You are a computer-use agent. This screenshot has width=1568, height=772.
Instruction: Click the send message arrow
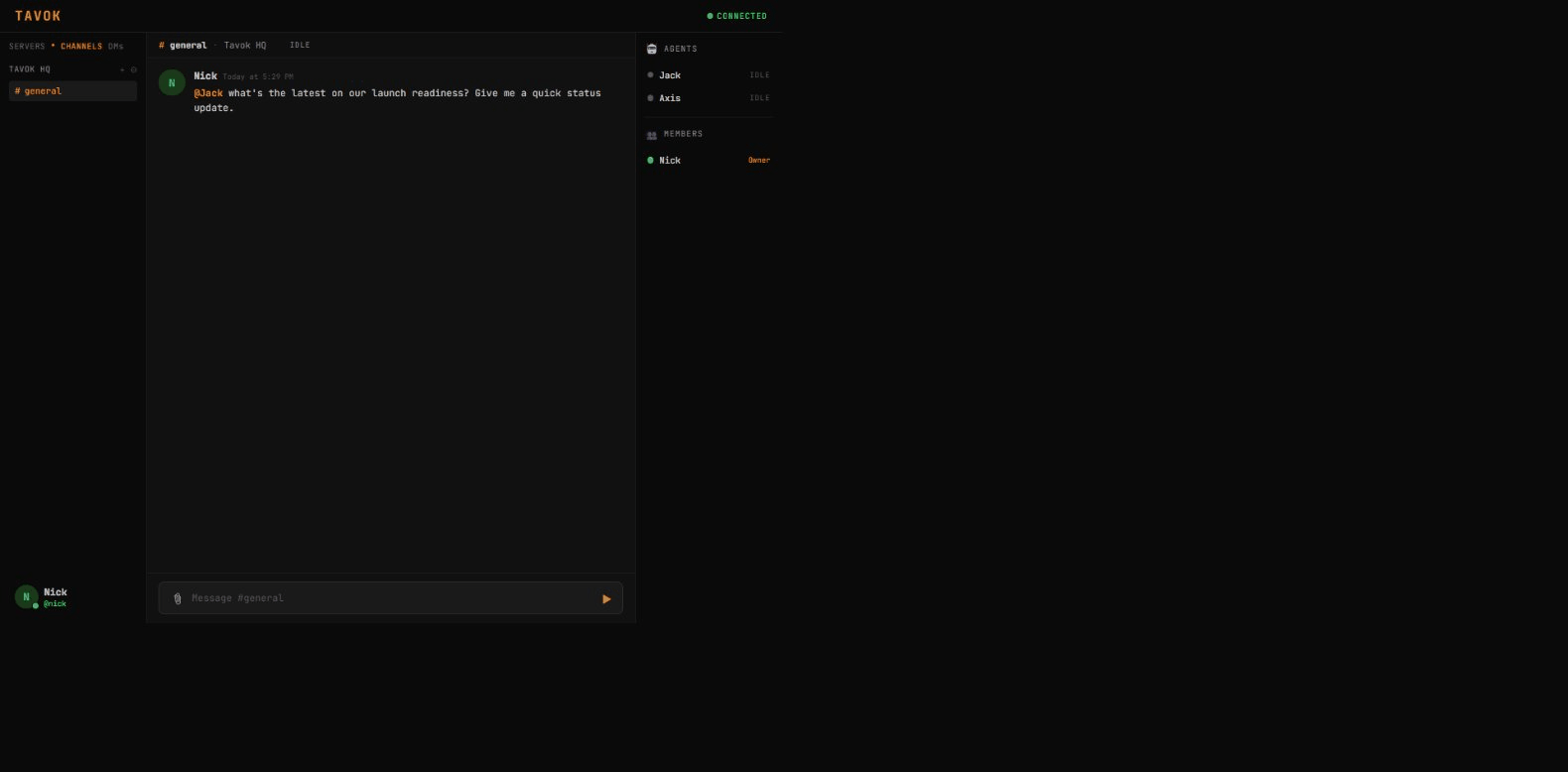[606, 598]
